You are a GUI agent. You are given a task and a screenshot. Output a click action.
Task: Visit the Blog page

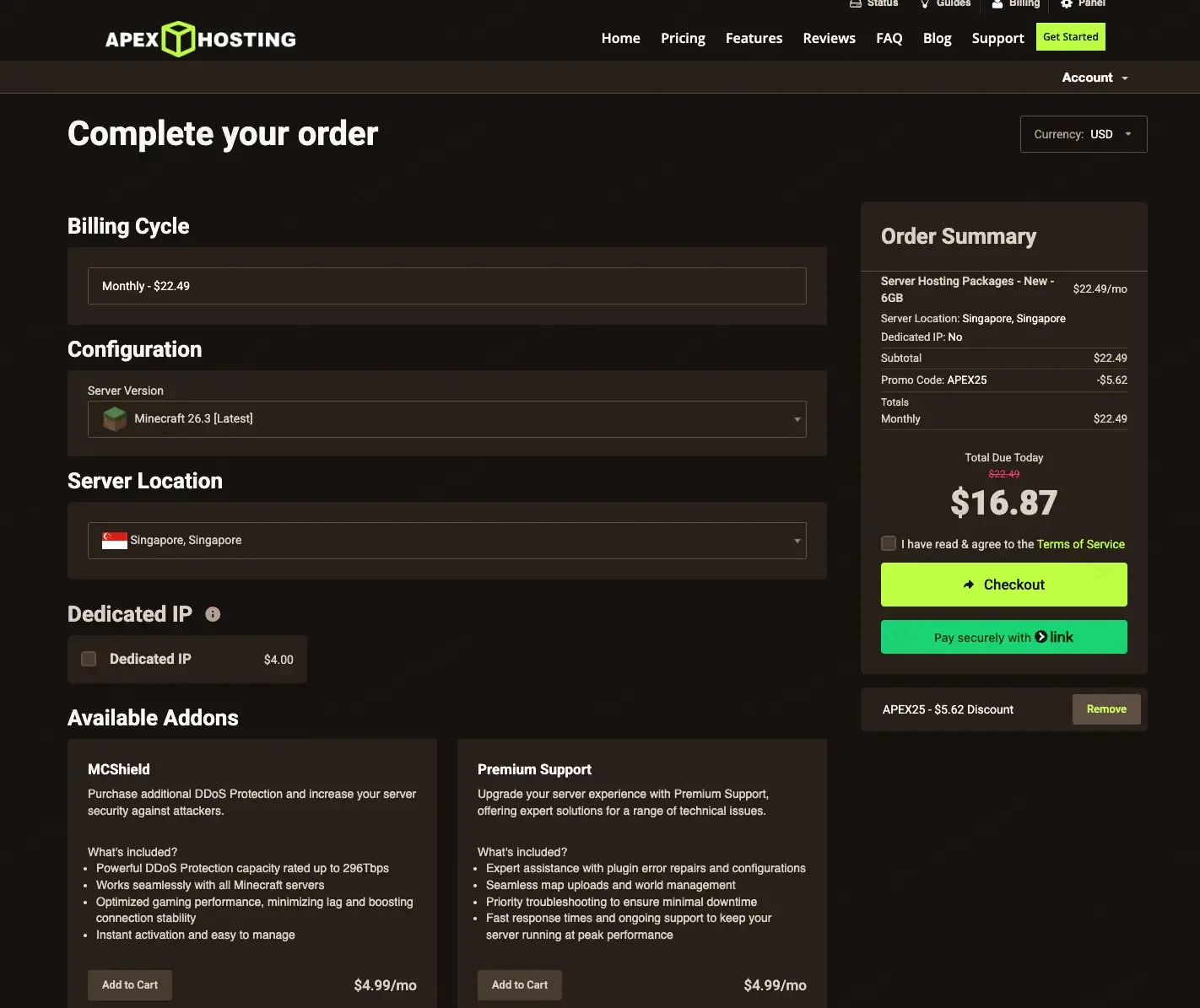[x=937, y=39]
